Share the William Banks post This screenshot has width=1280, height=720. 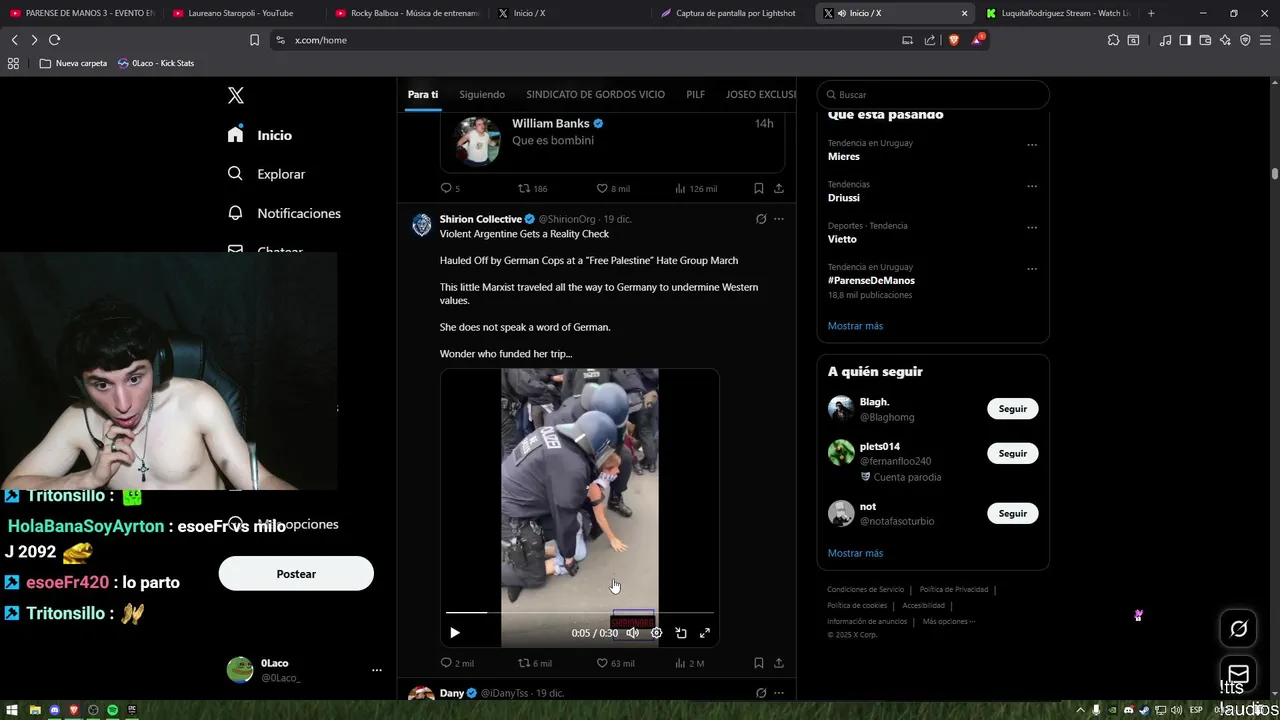[779, 188]
